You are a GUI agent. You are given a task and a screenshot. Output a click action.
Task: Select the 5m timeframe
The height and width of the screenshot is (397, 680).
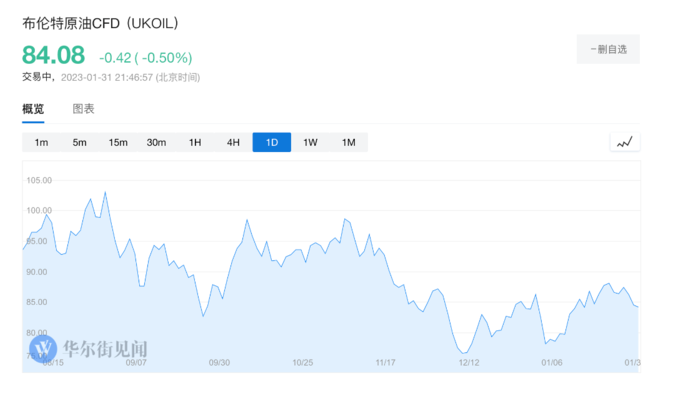tap(79, 142)
